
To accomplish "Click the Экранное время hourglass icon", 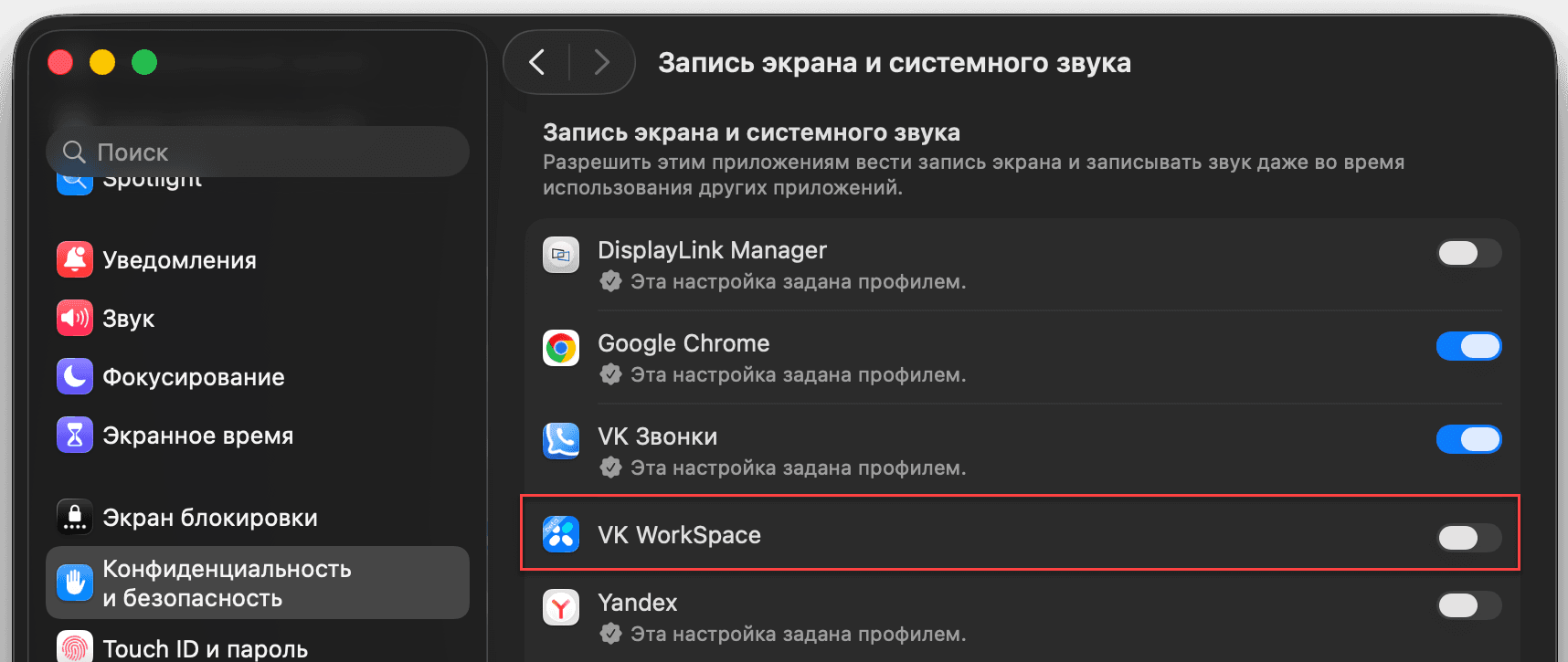I will click(x=75, y=435).
